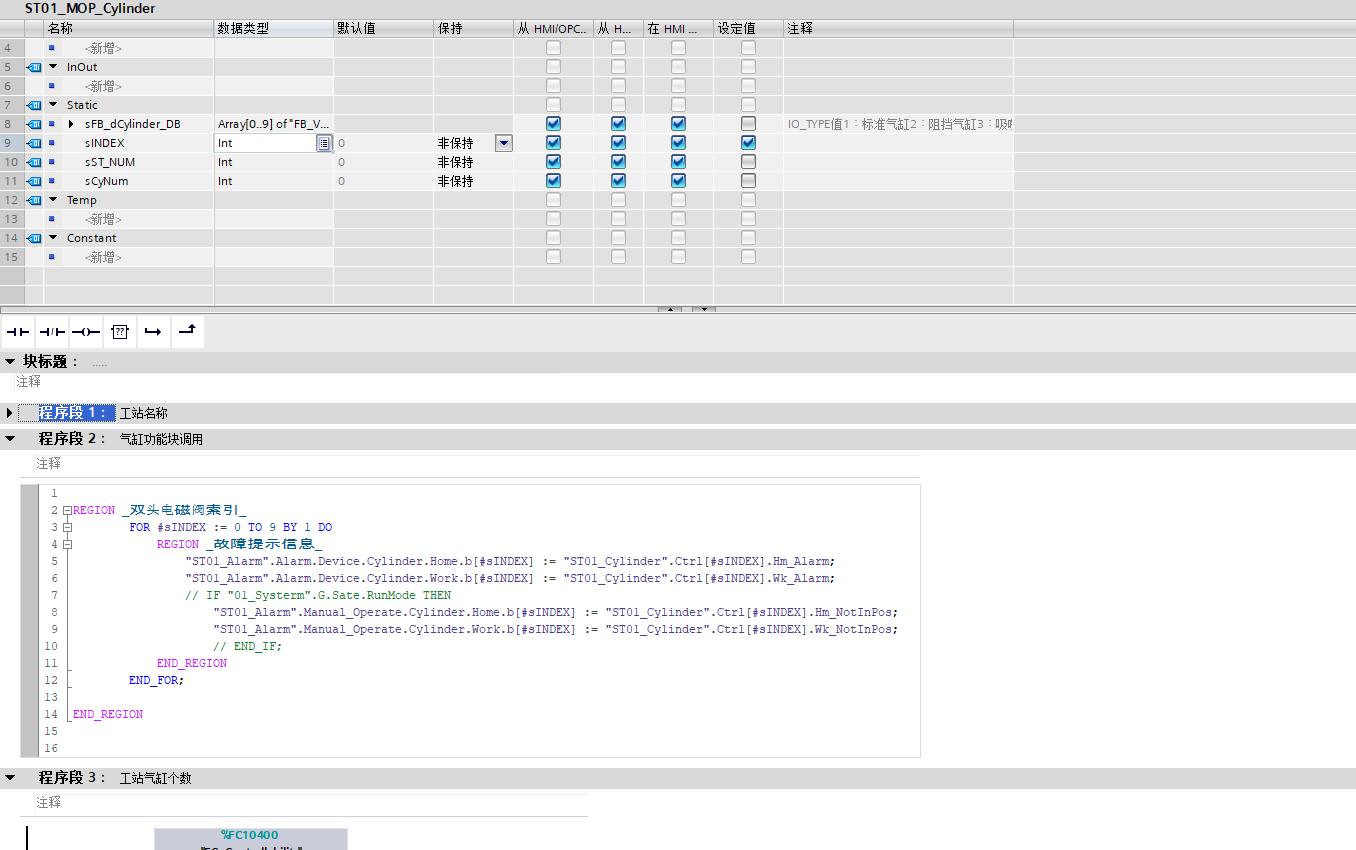The image size is (1356, 850).
Task: Expand 程序段 1 工站名称
Action: 10,413
